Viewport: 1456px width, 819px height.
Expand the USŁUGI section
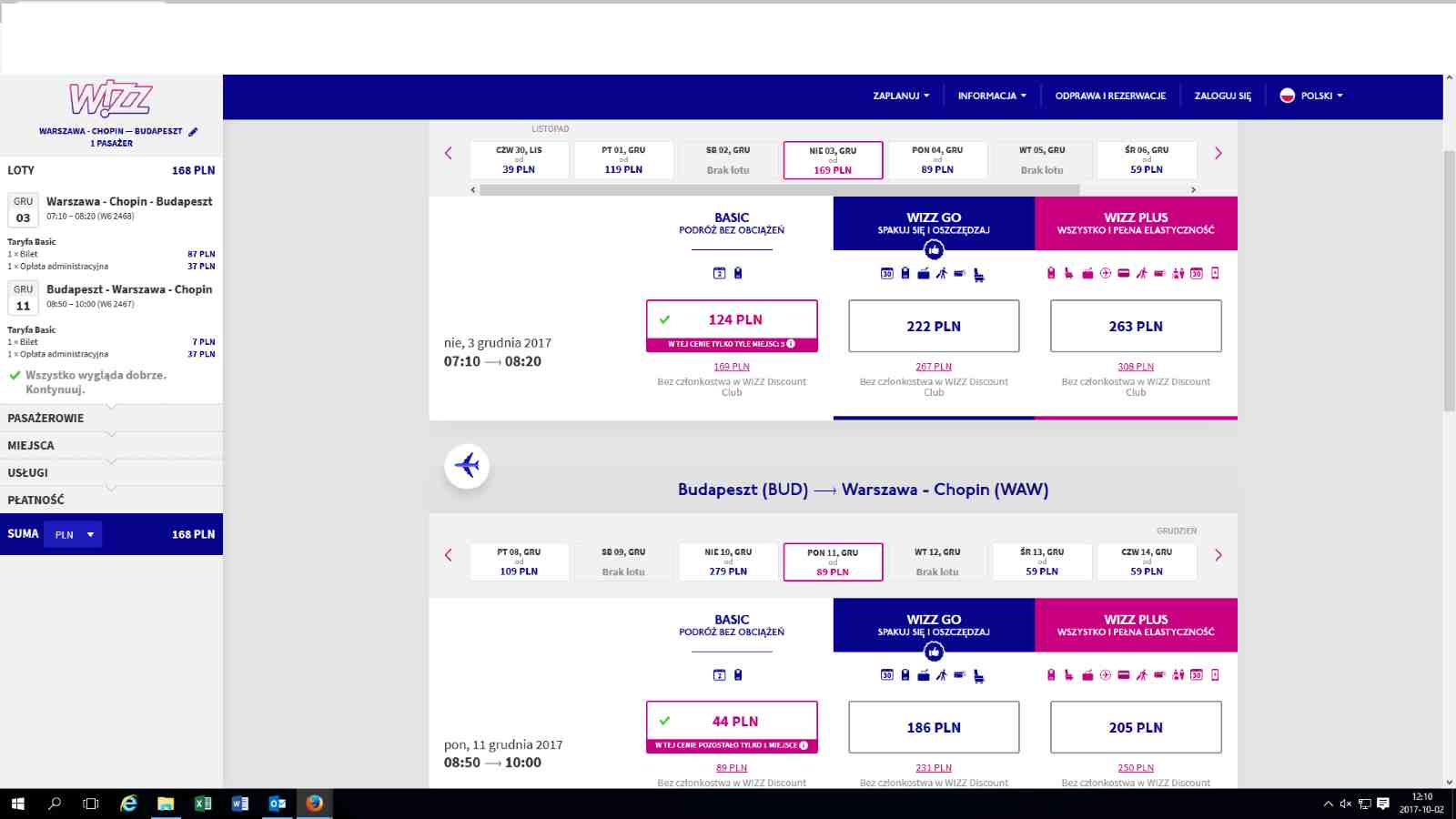click(x=111, y=472)
